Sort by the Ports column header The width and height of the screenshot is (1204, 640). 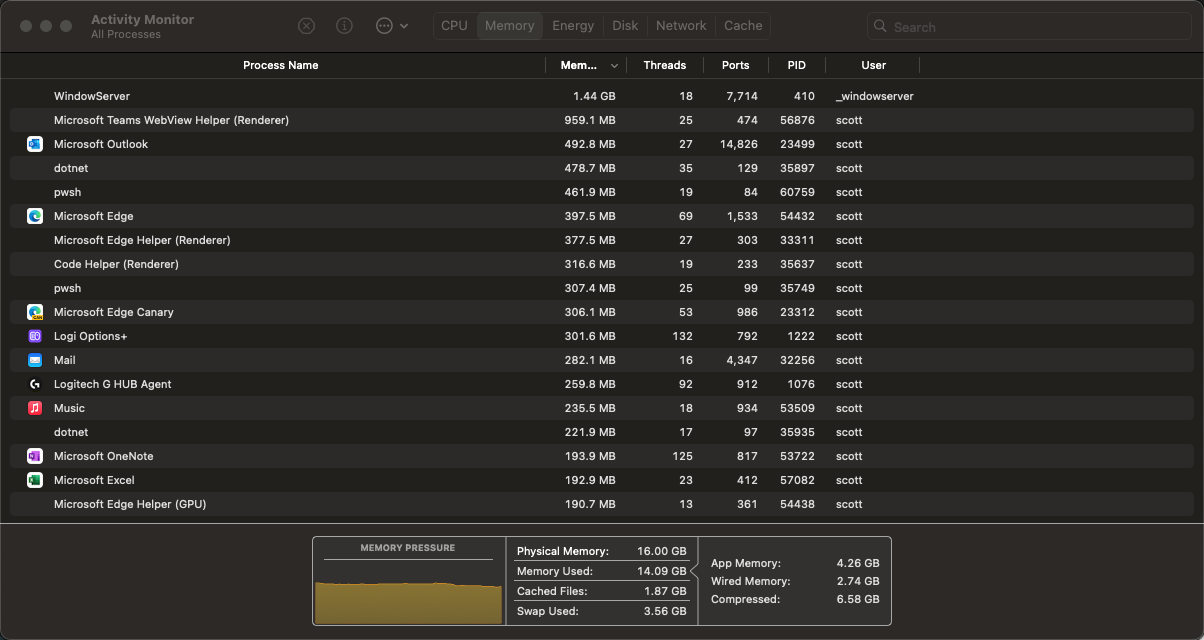(735, 65)
